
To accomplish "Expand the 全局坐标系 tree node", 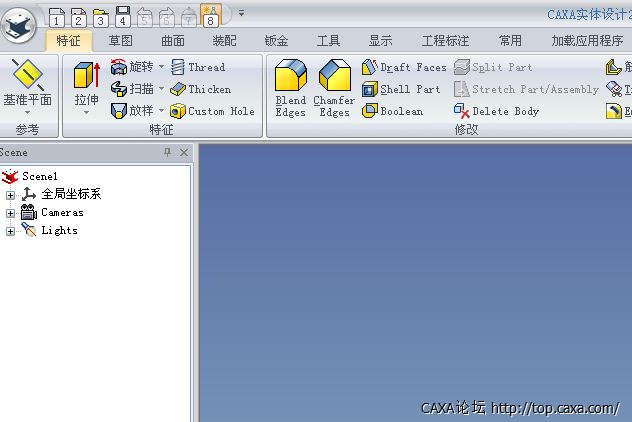I will [x=10, y=195].
